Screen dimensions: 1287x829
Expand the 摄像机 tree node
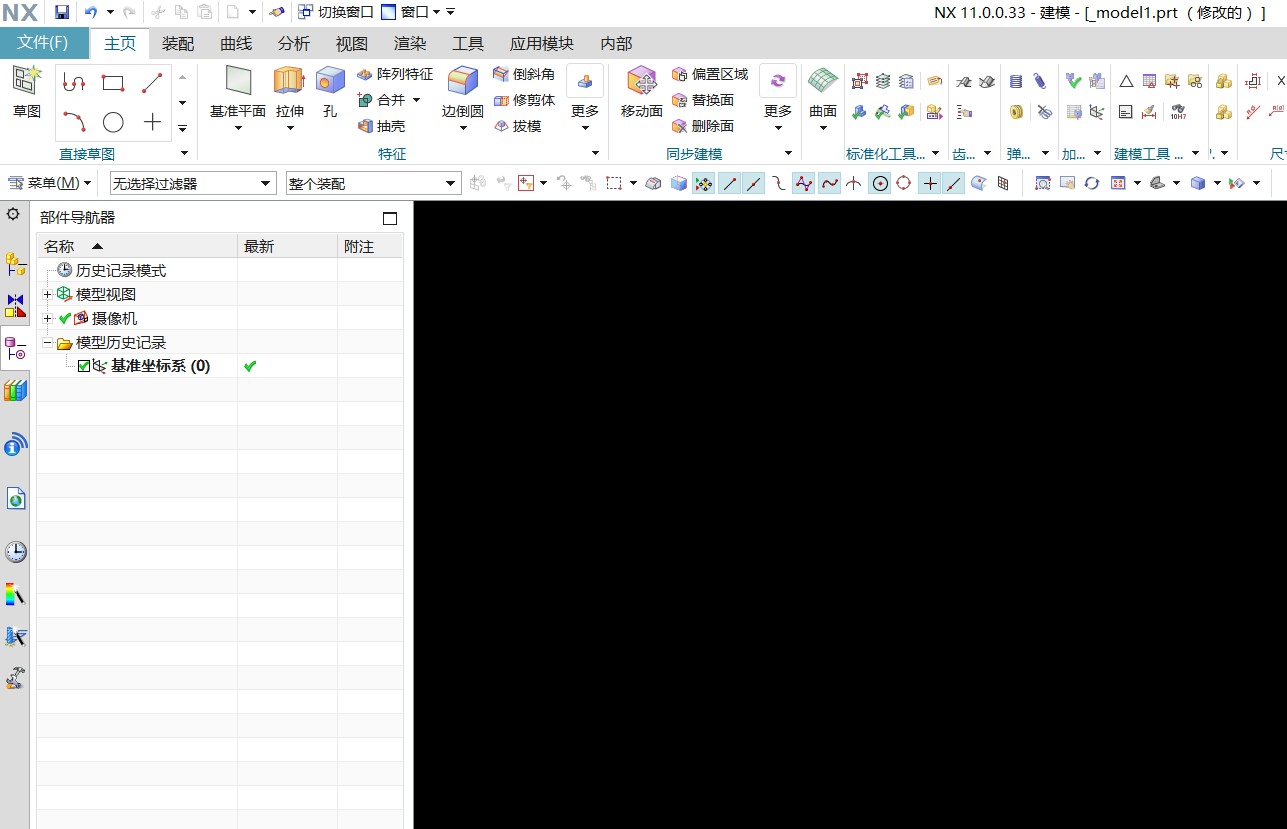[x=47, y=318]
